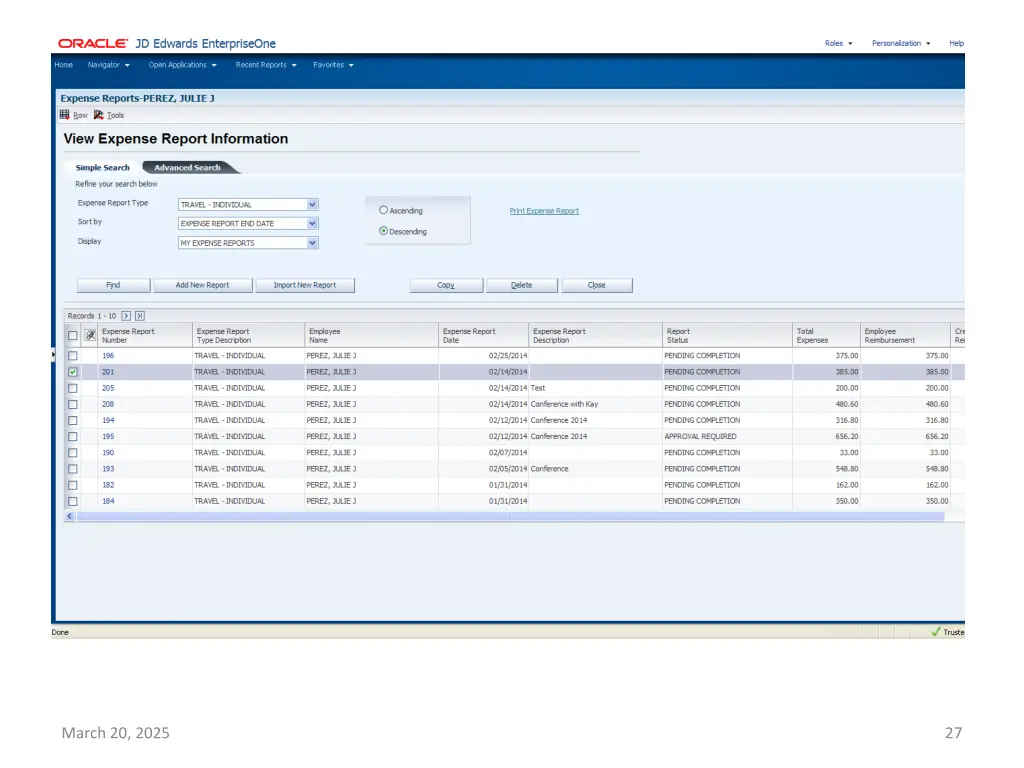Screen dimensions: 1024x768
Task: Expand the Recent Reports menu
Action: [x=266, y=65]
